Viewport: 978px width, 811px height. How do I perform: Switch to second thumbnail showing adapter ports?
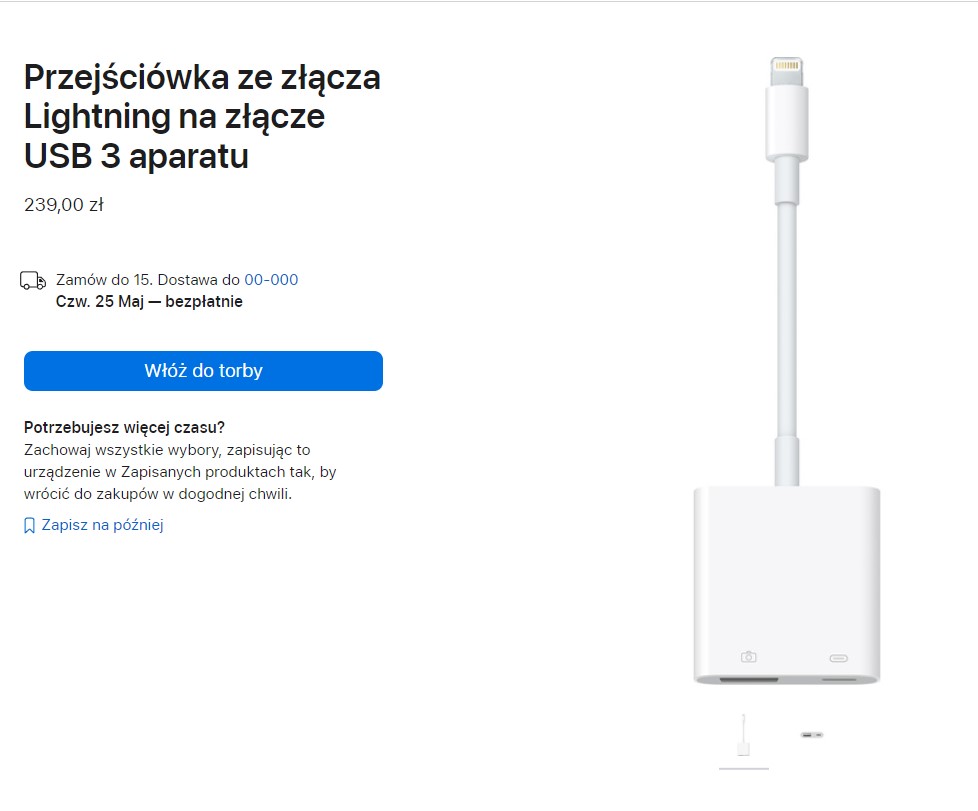(x=811, y=735)
